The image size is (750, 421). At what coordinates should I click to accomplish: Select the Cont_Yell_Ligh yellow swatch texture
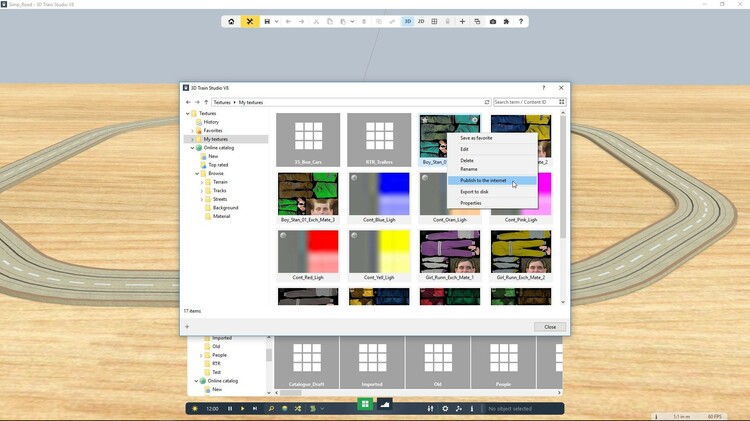point(379,255)
